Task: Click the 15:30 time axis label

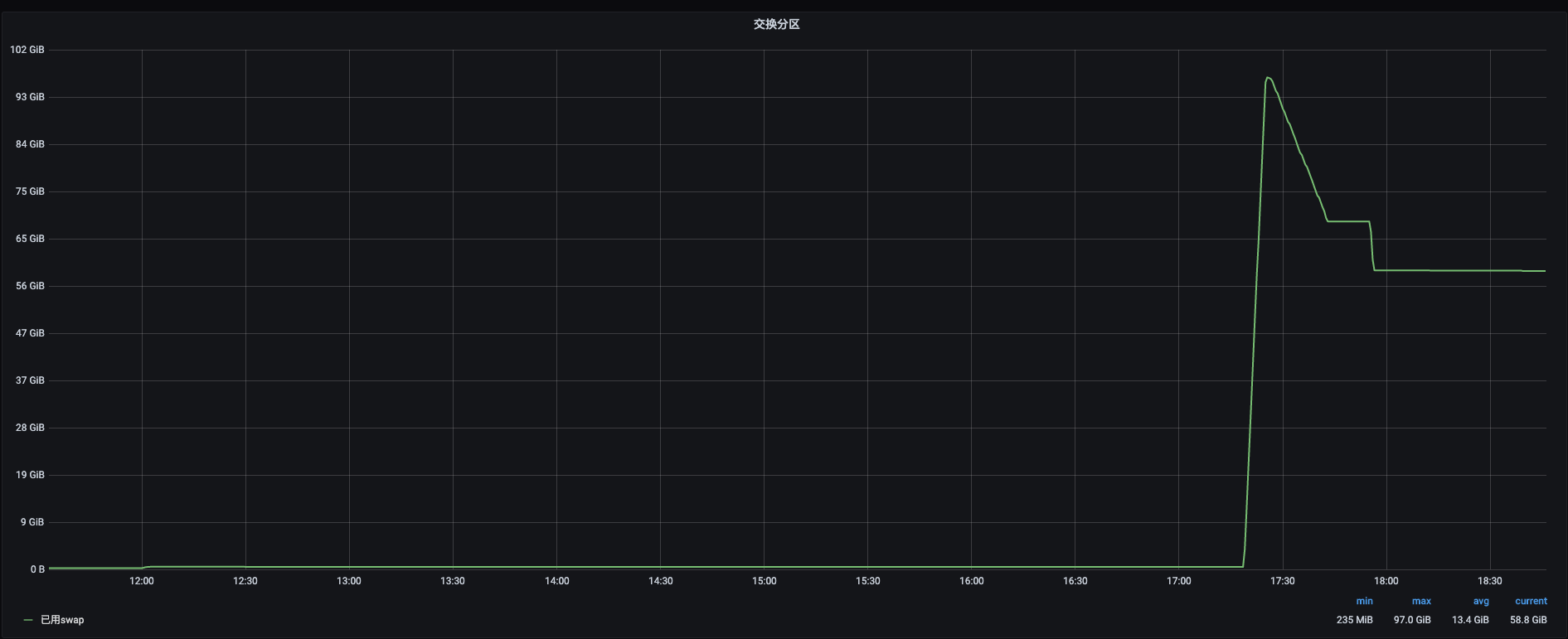Action: [x=868, y=581]
